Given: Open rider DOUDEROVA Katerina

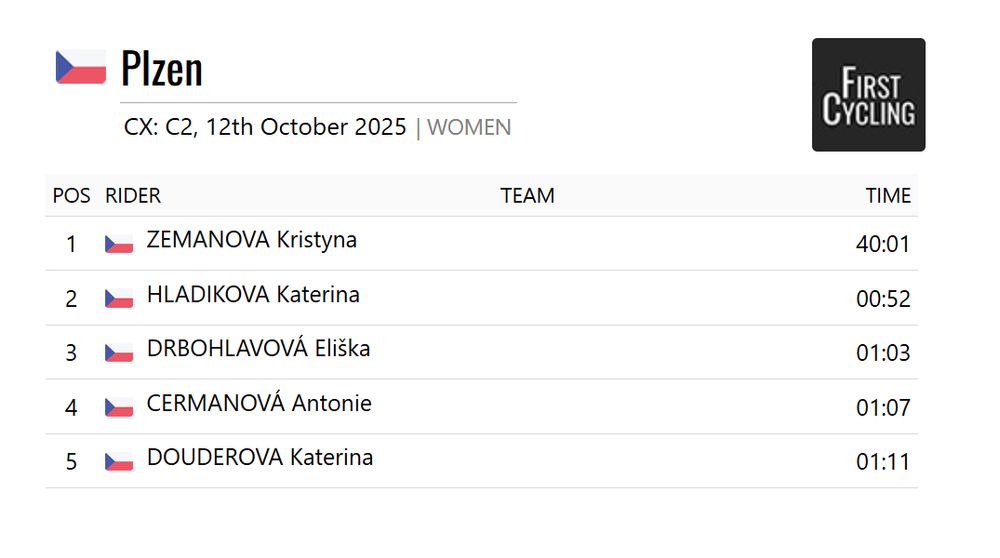Looking at the screenshot, I should 260,458.
